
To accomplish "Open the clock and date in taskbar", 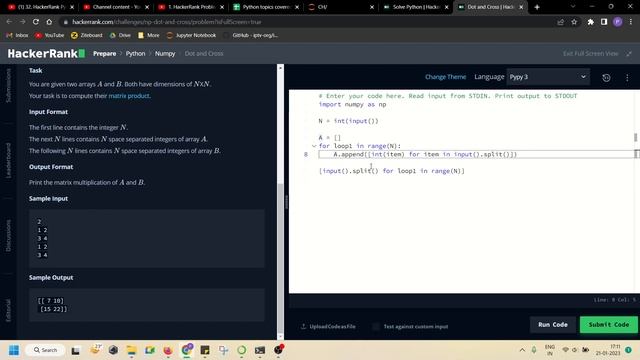I will (x=608, y=350).
